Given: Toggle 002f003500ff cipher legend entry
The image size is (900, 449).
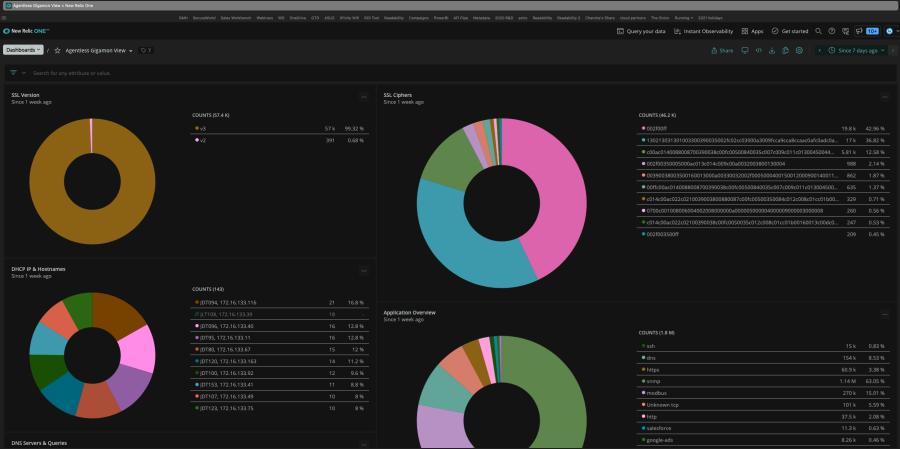Looking at the screenshot, I should [764, 234].
